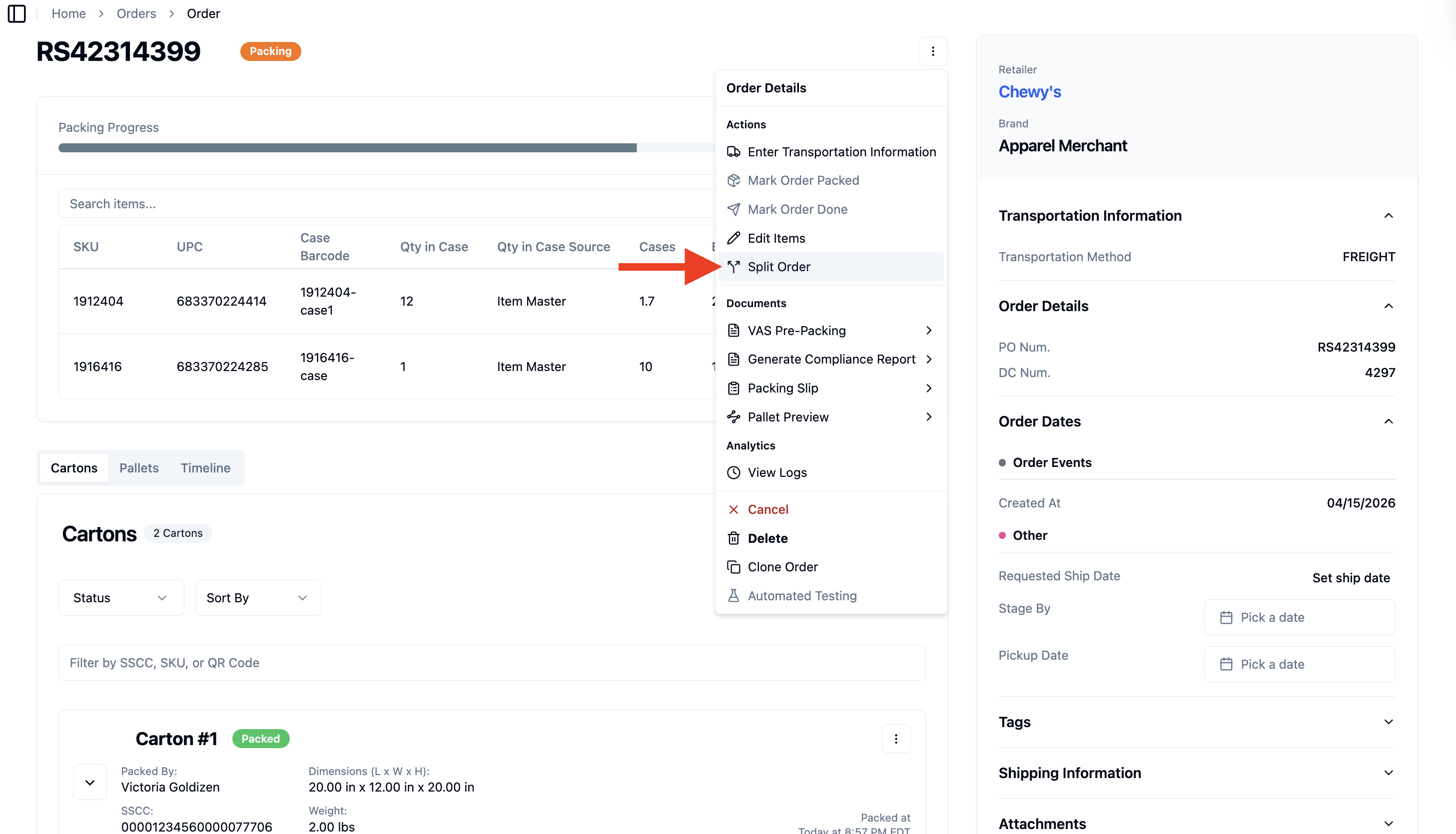1456x834 pixels.
Task: Toggle the sidebar panel icon
Action: [x=16, y=13]
